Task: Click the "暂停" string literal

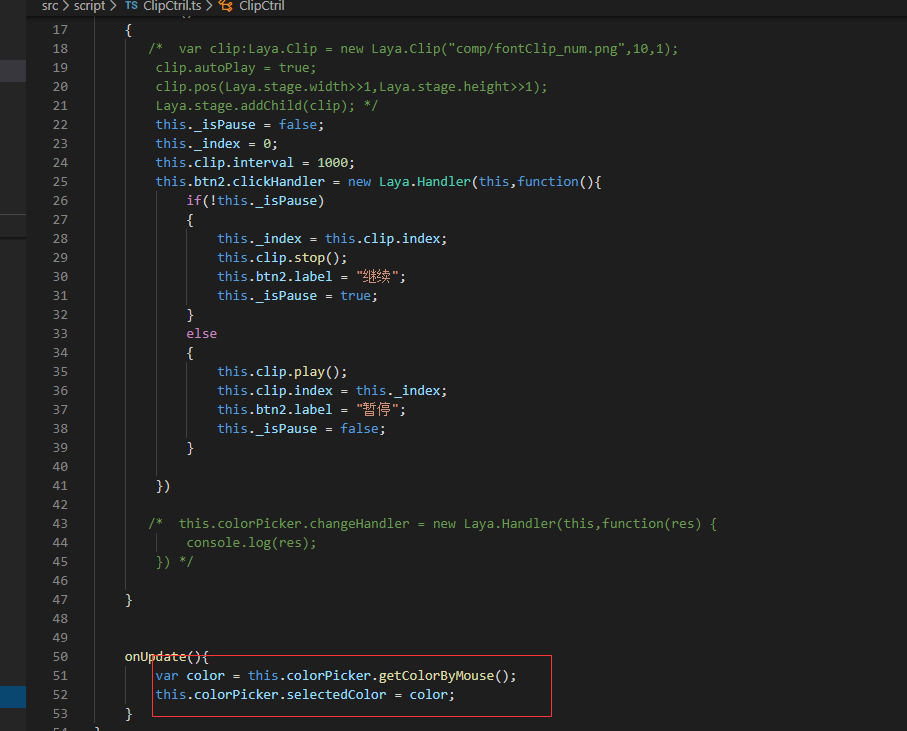Action: click(x=377, y=409)
